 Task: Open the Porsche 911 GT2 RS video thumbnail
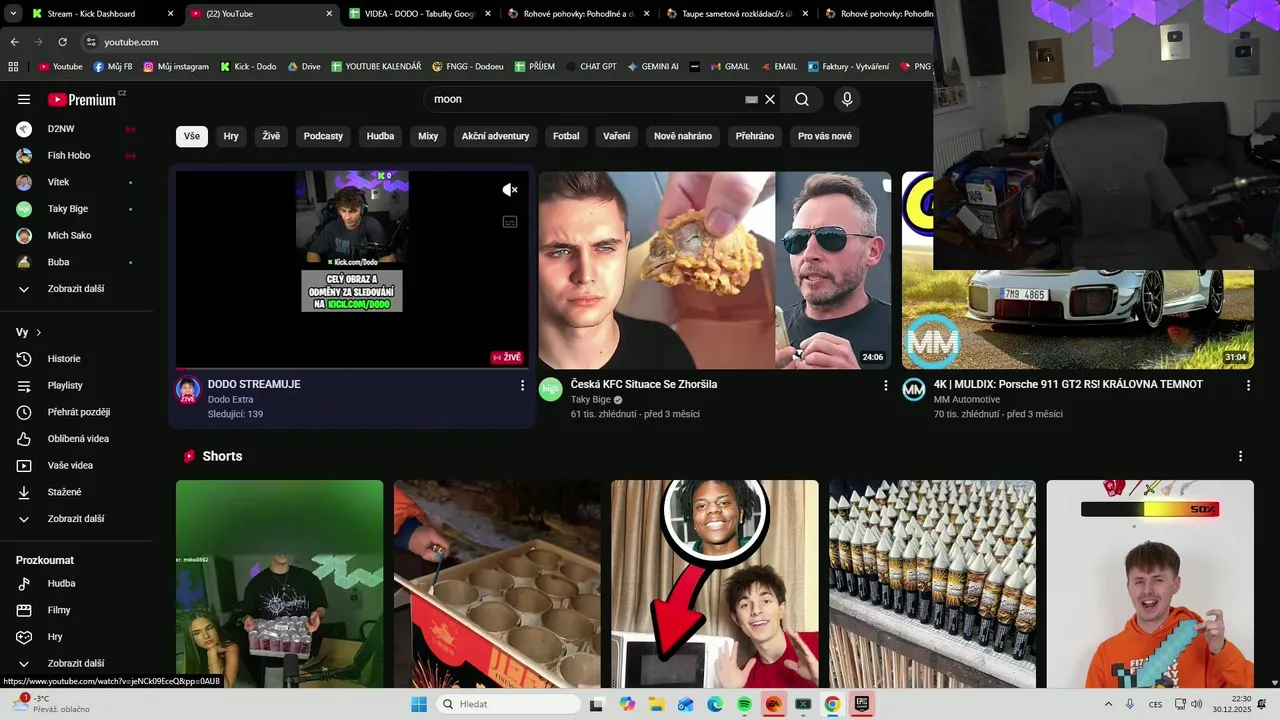click(x=1078, y=270)
